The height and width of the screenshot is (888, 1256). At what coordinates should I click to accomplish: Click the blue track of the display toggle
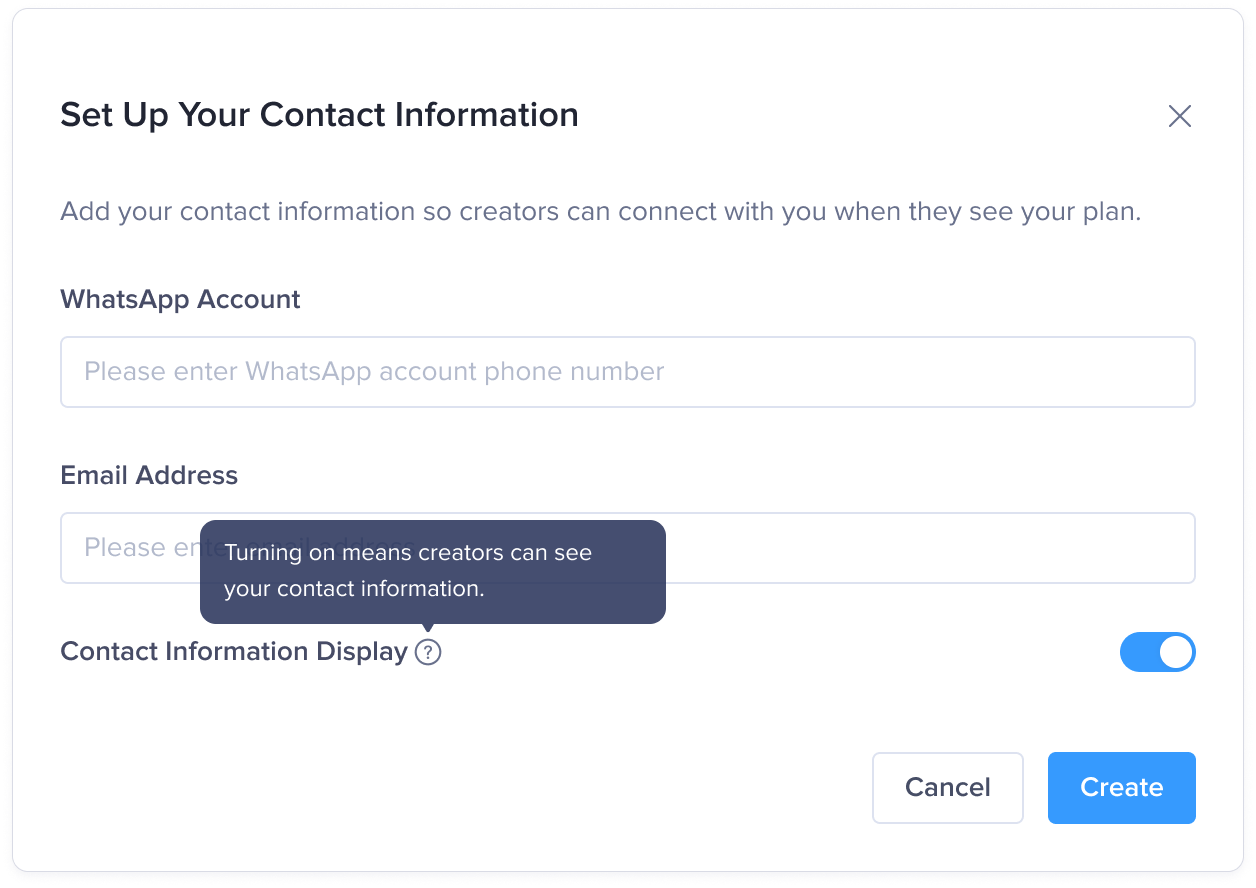(x=1138, y=652)
